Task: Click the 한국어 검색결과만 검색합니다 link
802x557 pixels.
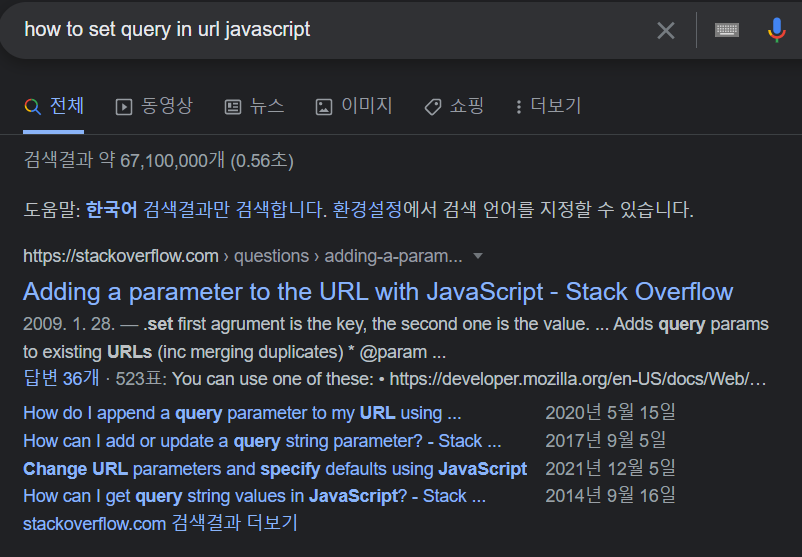Action: (206, 210)
